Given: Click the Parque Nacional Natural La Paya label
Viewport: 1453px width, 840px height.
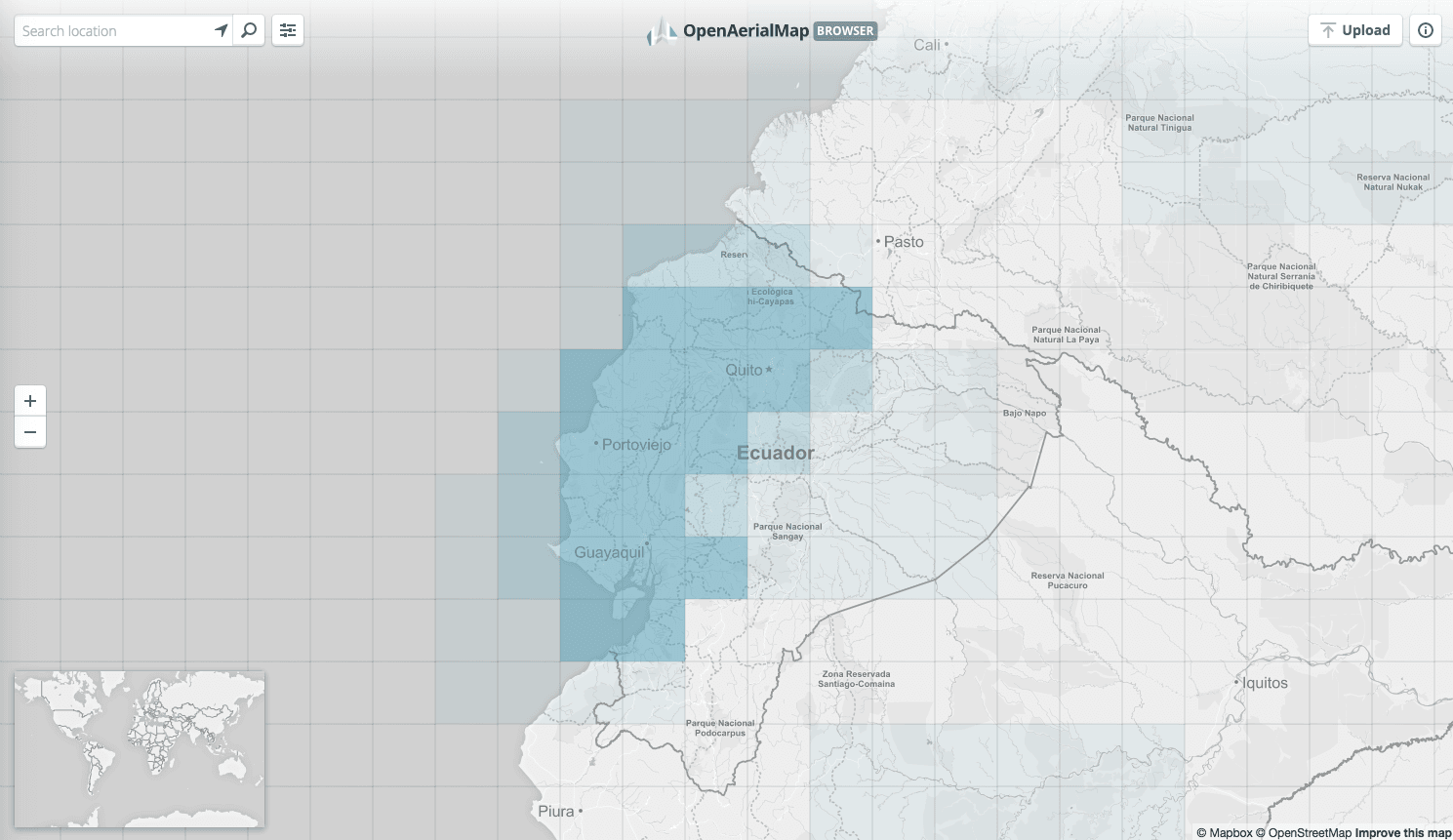Looking at the screenshot, I should (1067, 335).
